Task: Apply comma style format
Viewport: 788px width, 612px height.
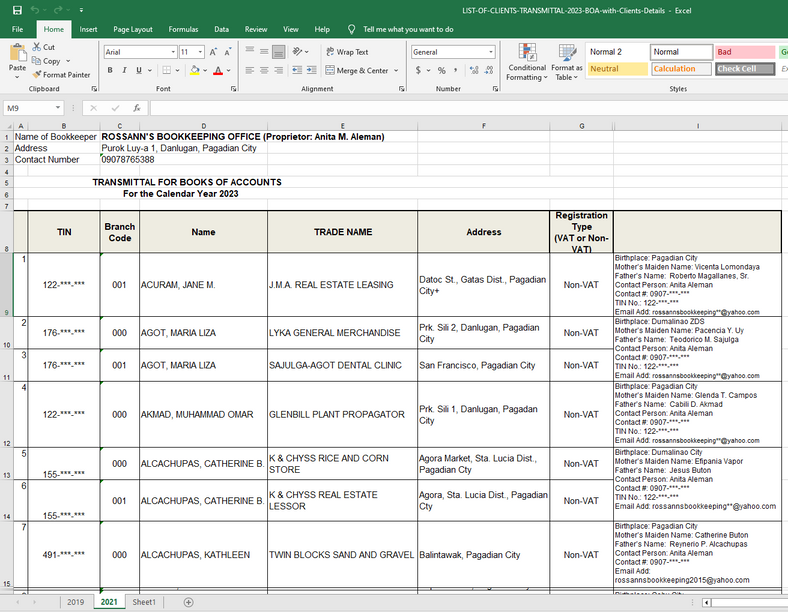Action: pos(455,70)
